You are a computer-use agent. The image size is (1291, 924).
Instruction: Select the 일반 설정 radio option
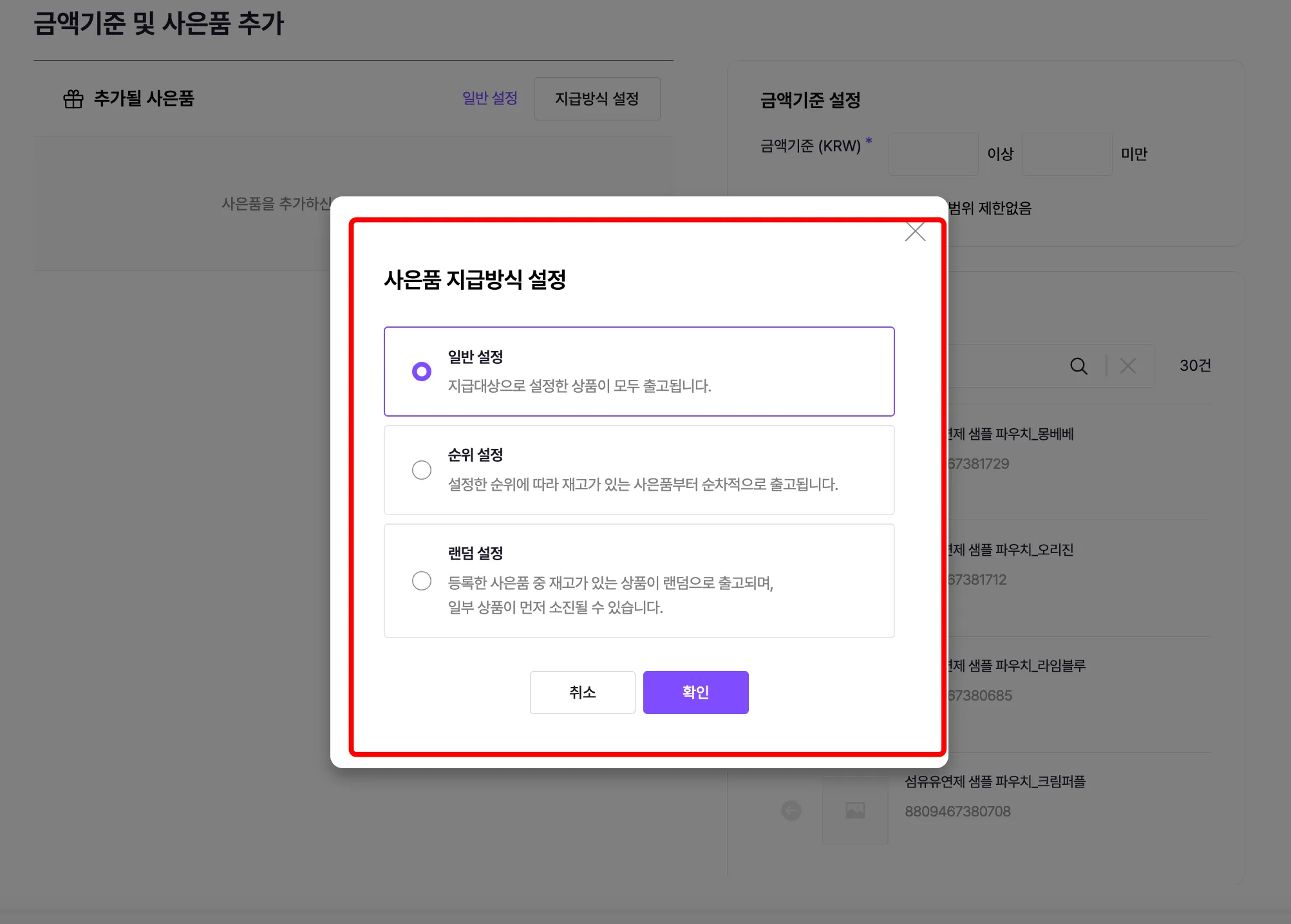422,372
